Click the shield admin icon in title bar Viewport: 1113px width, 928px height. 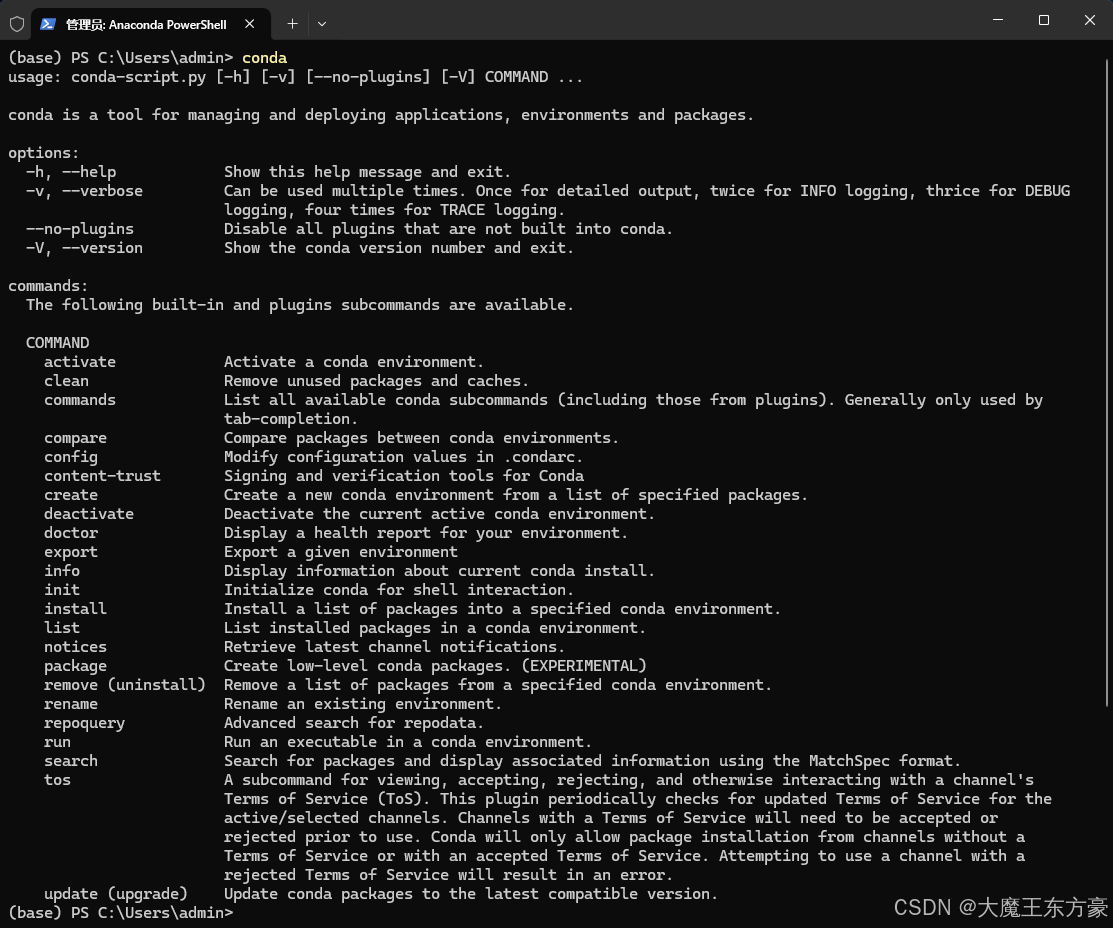pyautogui.click(x=17, y=24)
